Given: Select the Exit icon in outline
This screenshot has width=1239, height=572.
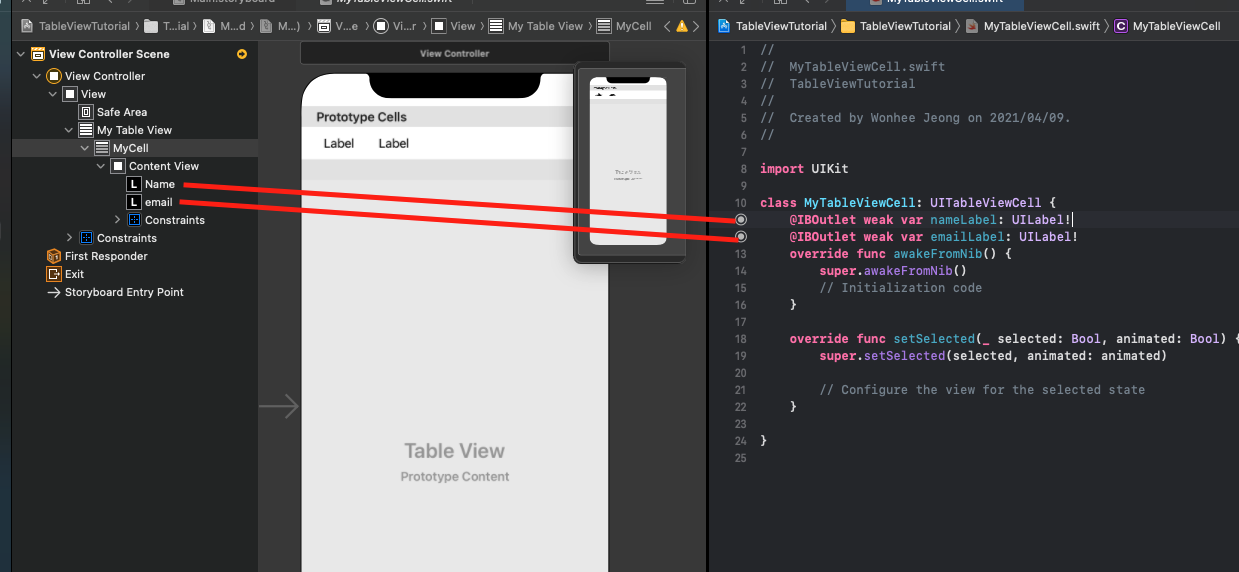Looking at the screenshot, I should [x=54, y=274].
